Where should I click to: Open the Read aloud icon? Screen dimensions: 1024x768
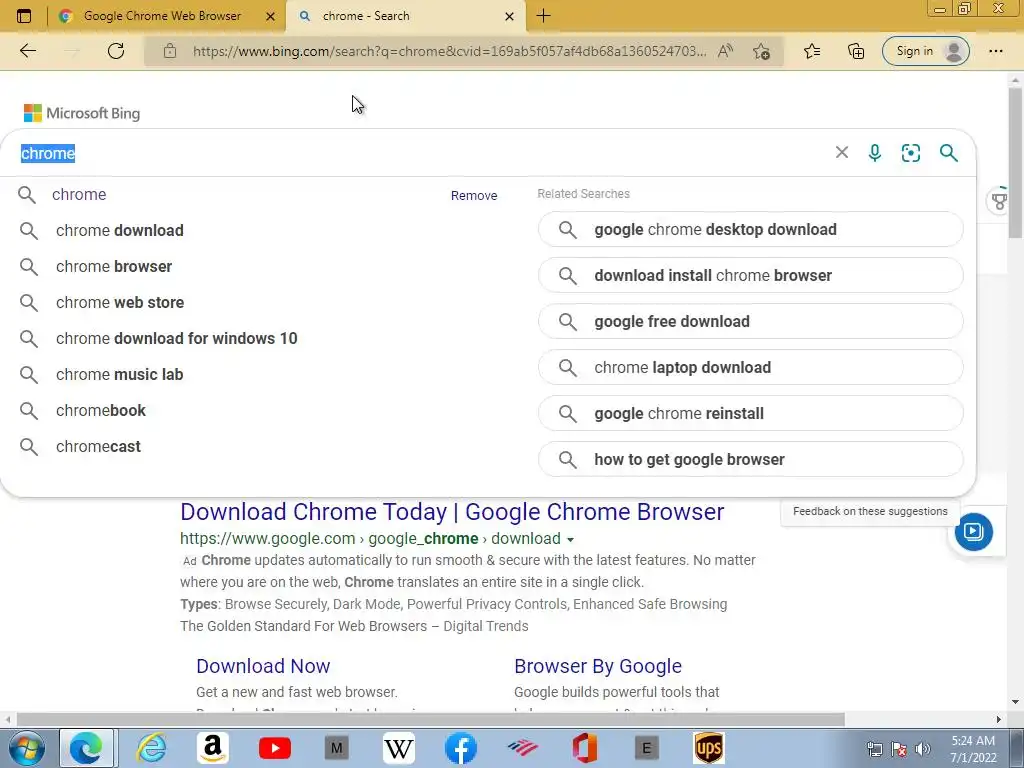pos(725,51)
